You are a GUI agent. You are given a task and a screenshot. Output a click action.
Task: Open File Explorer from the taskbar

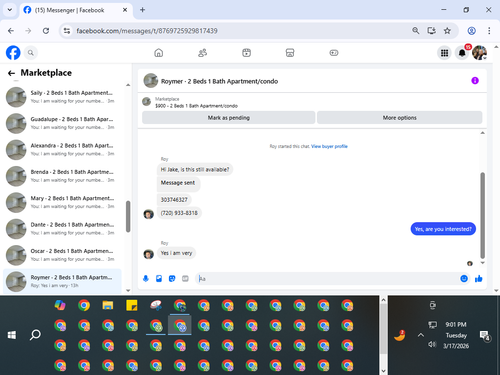point(108,305)
